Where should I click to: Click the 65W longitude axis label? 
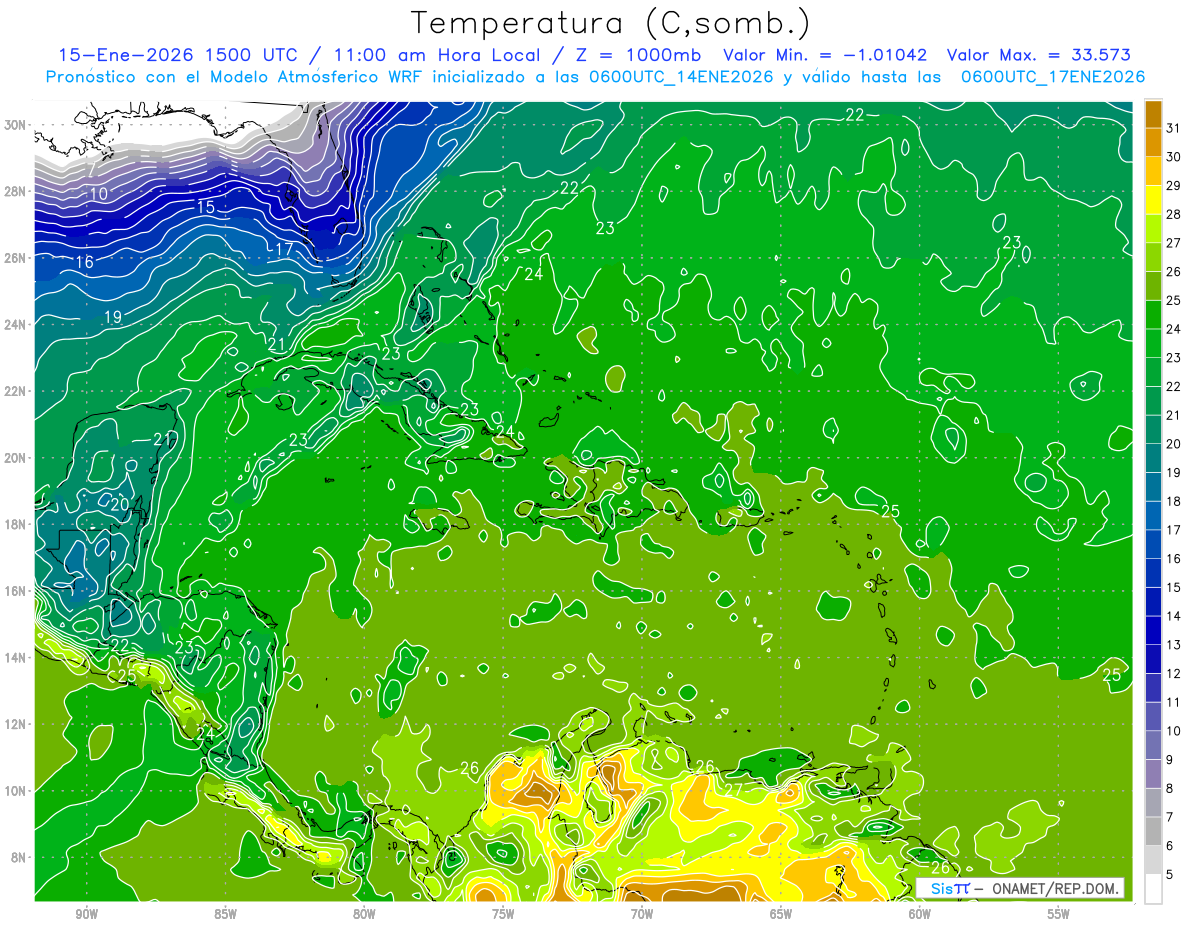[x=781, y=913]
